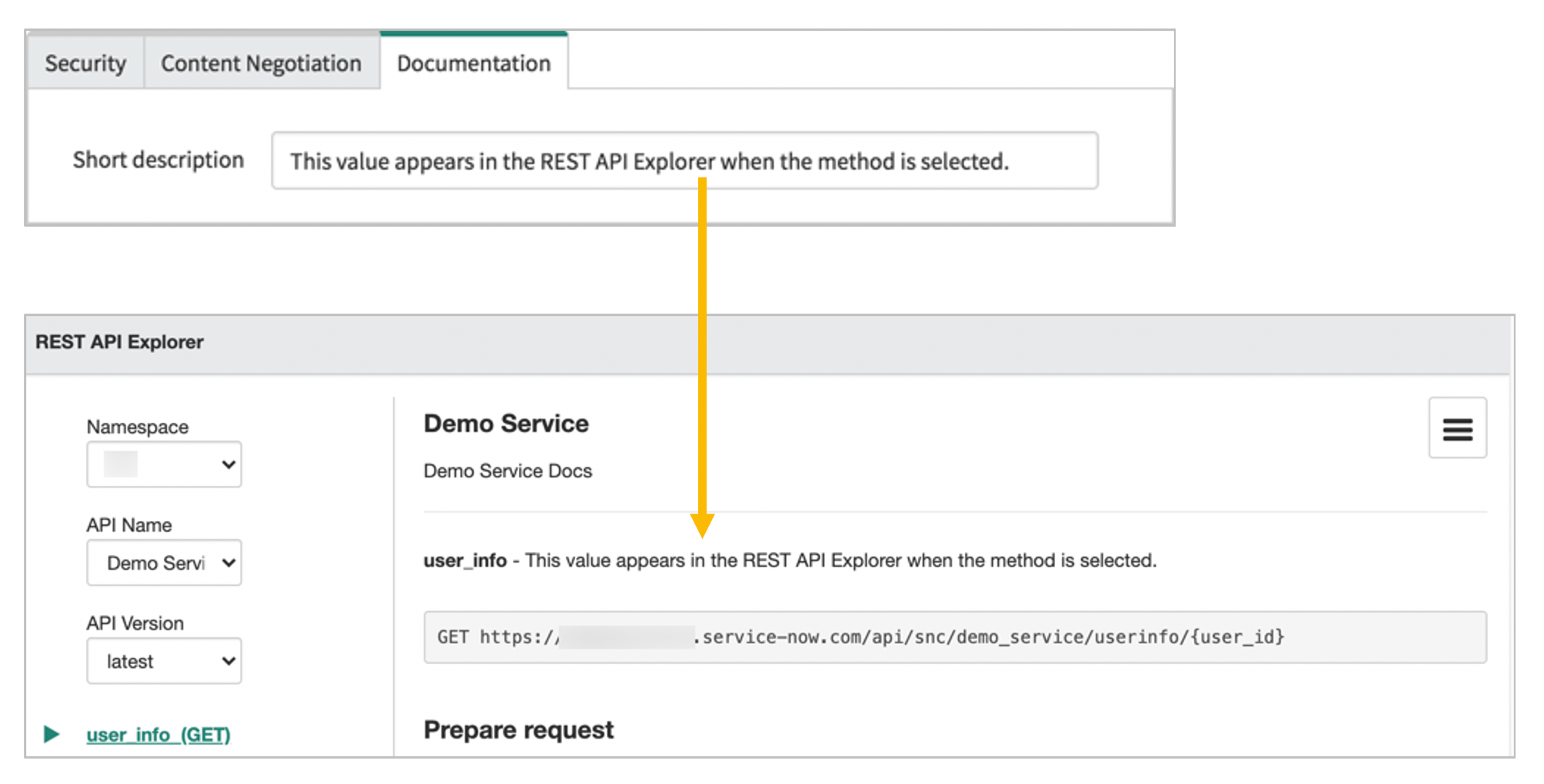Click the chevron on the API Name selector

point(228,563)
